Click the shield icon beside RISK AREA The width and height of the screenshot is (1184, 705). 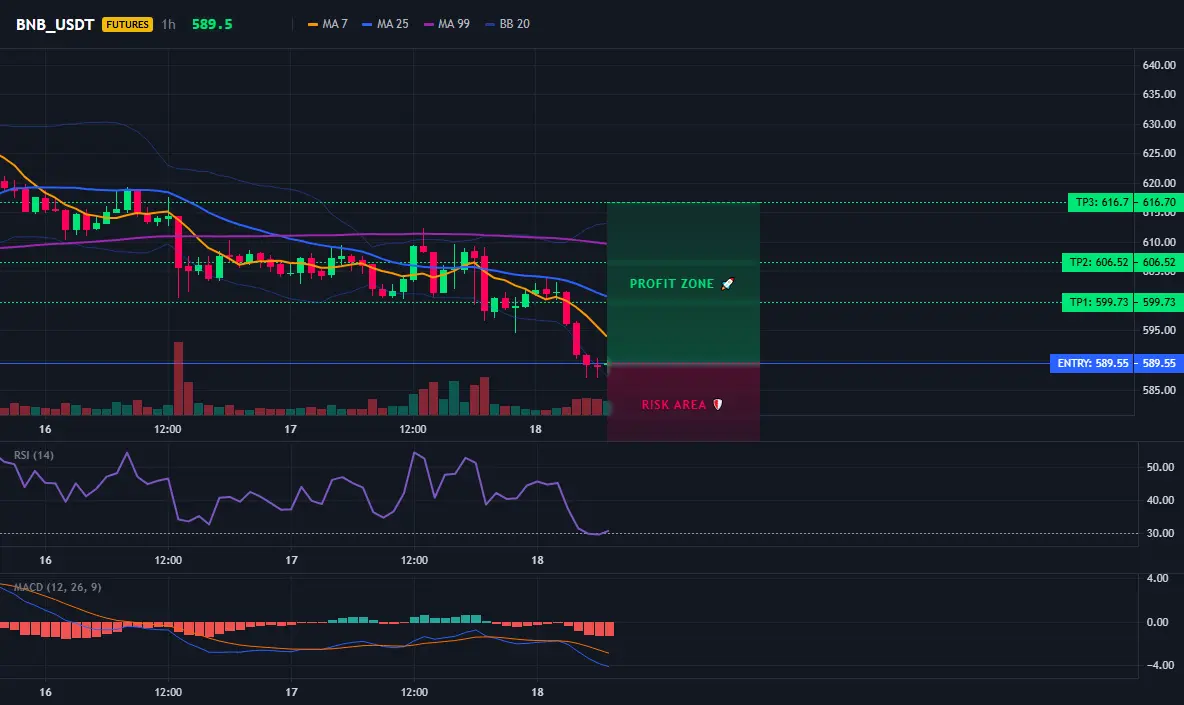coord(717,405)
